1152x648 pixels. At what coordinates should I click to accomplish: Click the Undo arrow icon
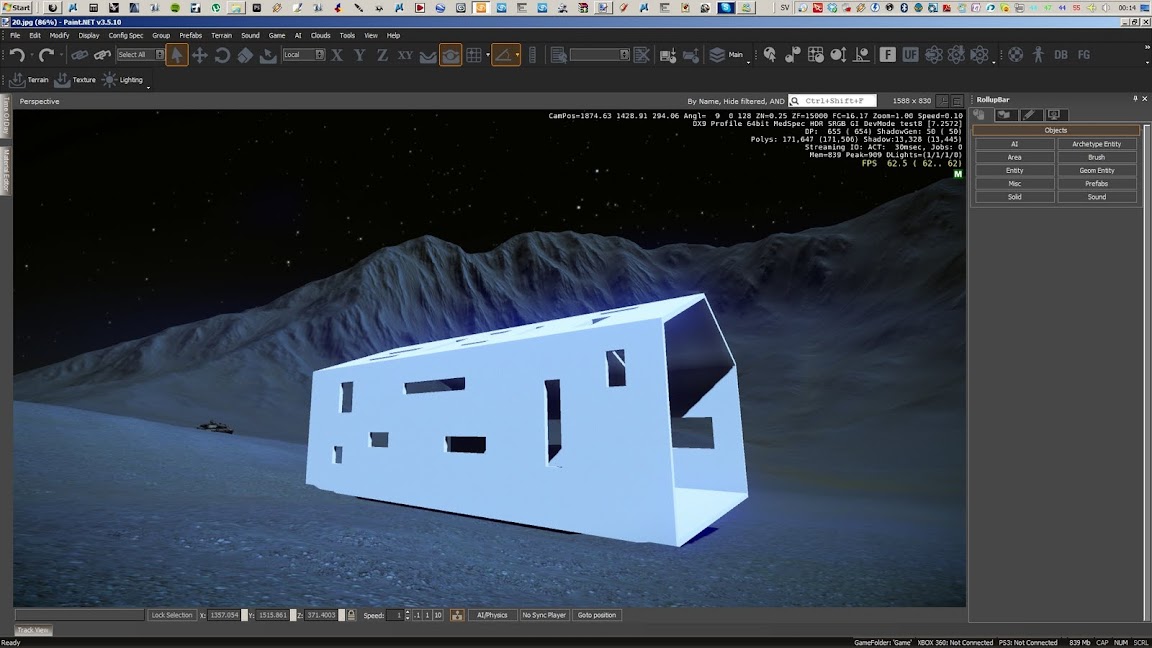(17, 55)
